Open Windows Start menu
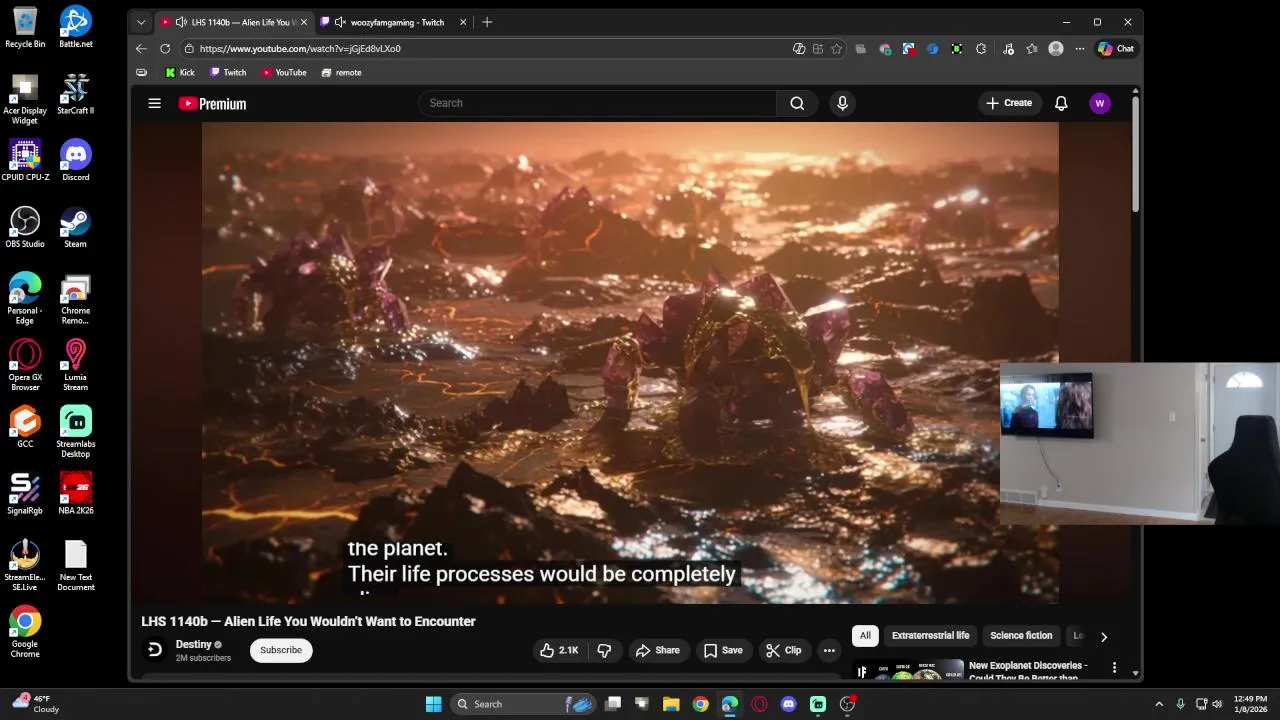This screenshot has height=720, width=1280. click(433, 704)
